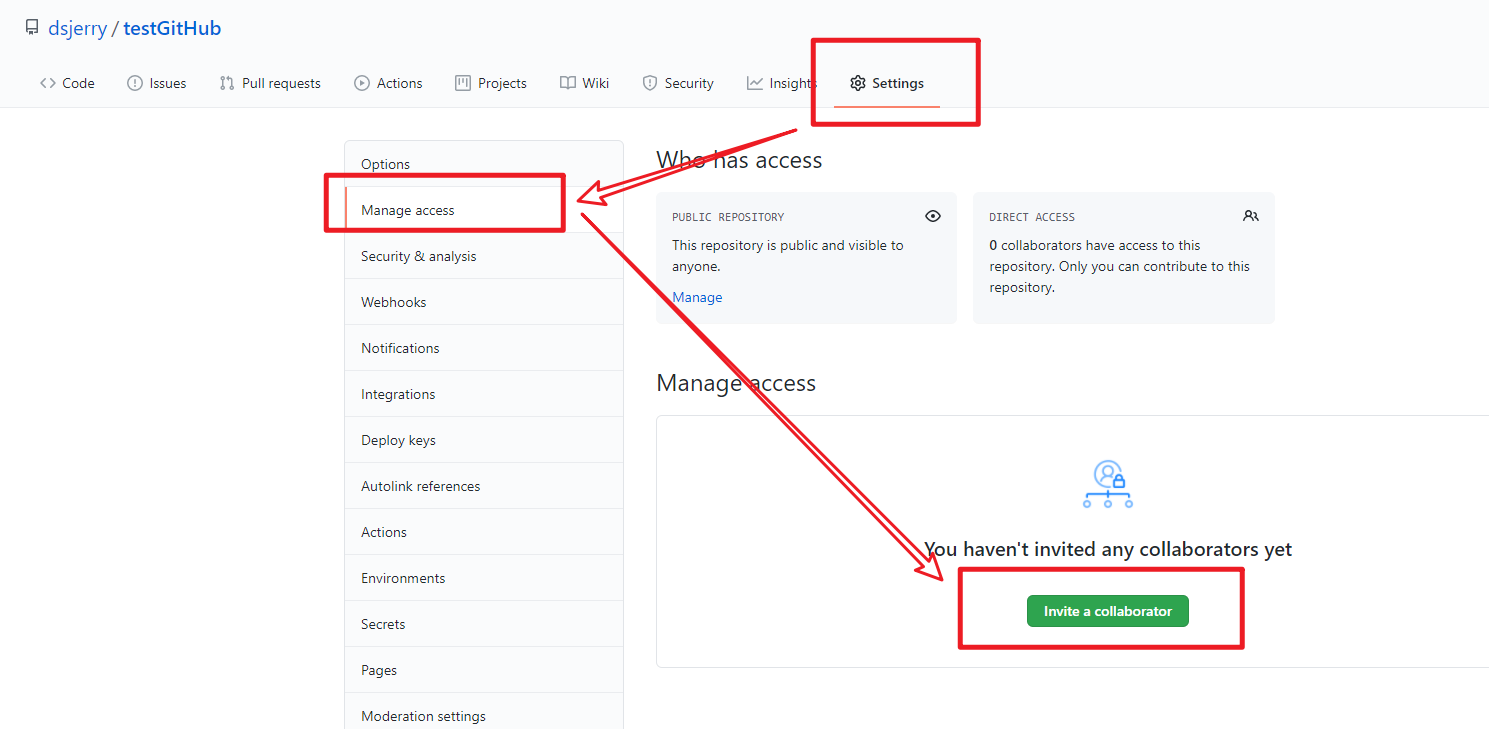Viewport: 1489px width, 729px height.
Task: Click 'This repository is public' description
Action: 788,256
